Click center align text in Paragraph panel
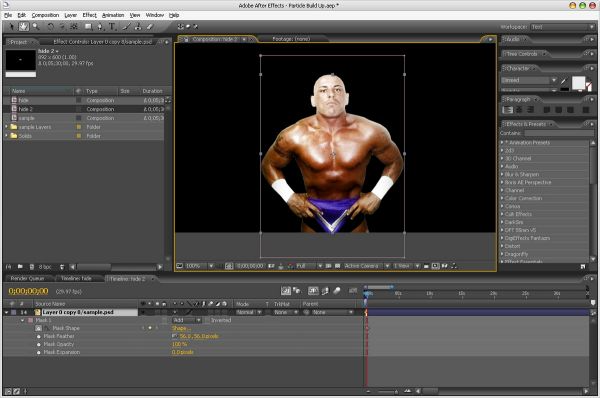600x398 pixels. click(519, 110)
